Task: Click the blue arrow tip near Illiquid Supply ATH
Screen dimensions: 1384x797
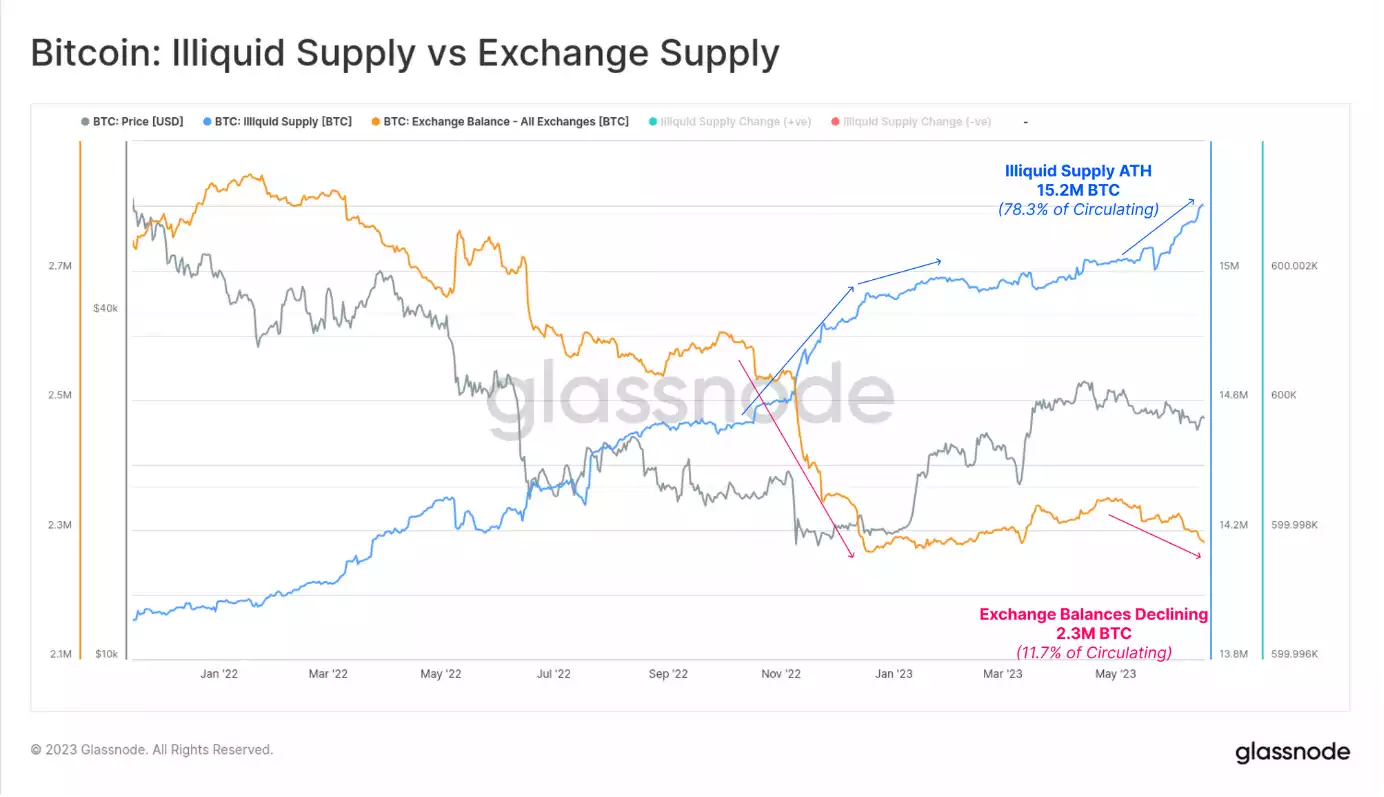Action: coord(1196,201)
